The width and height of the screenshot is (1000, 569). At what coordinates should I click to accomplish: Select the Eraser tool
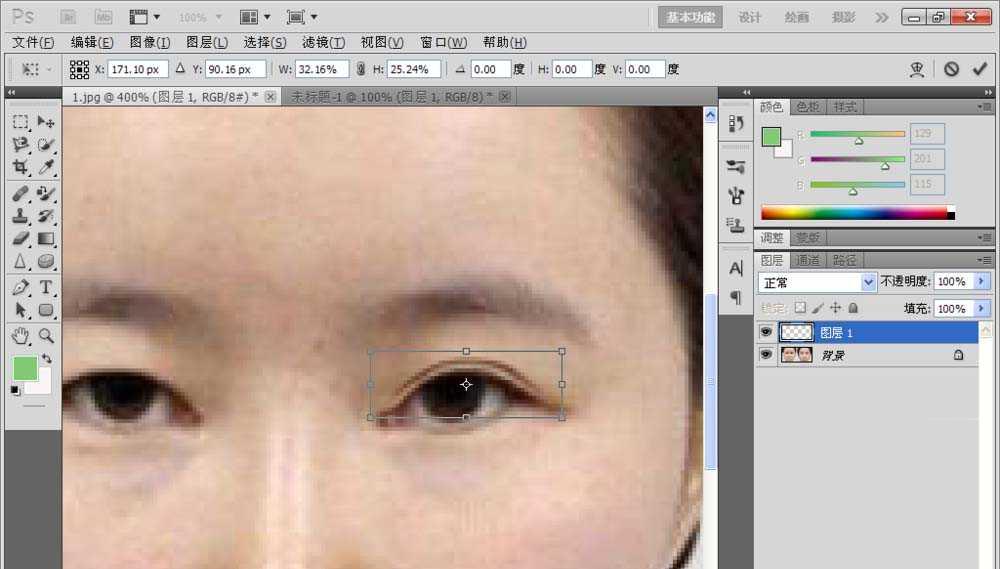click(x=20, y=239)
